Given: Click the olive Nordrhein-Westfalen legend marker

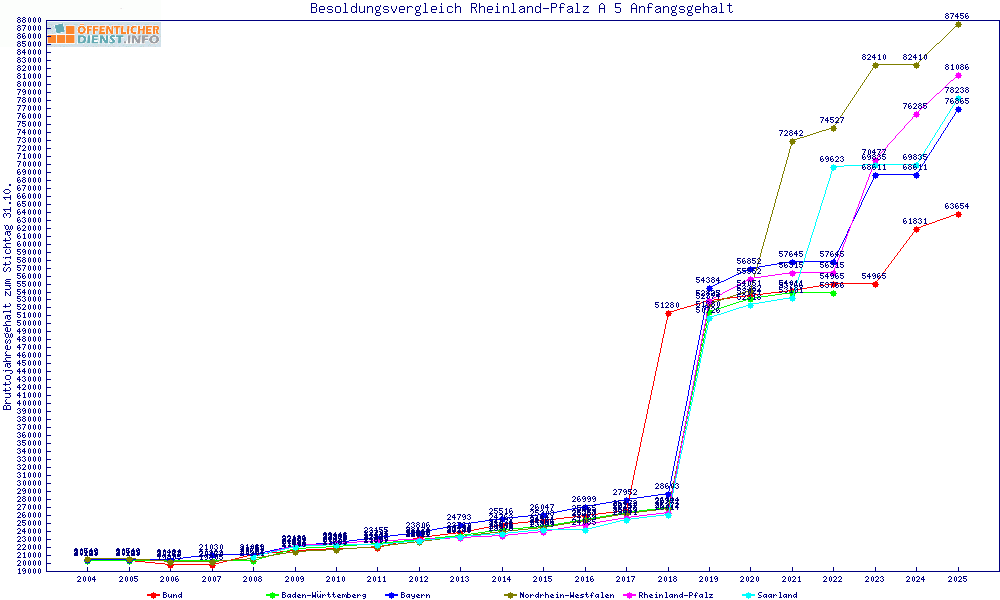Looking at the screenshot, I should [x=511, y=595].
